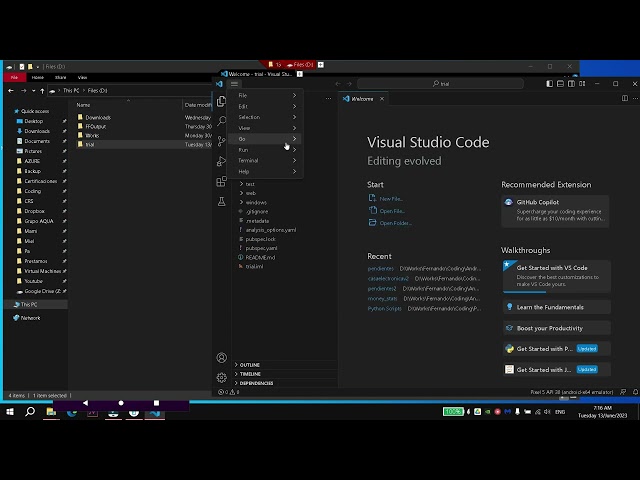Open Windows Start menu
This screenshot has height=480, width=640.
click(10, 412)
